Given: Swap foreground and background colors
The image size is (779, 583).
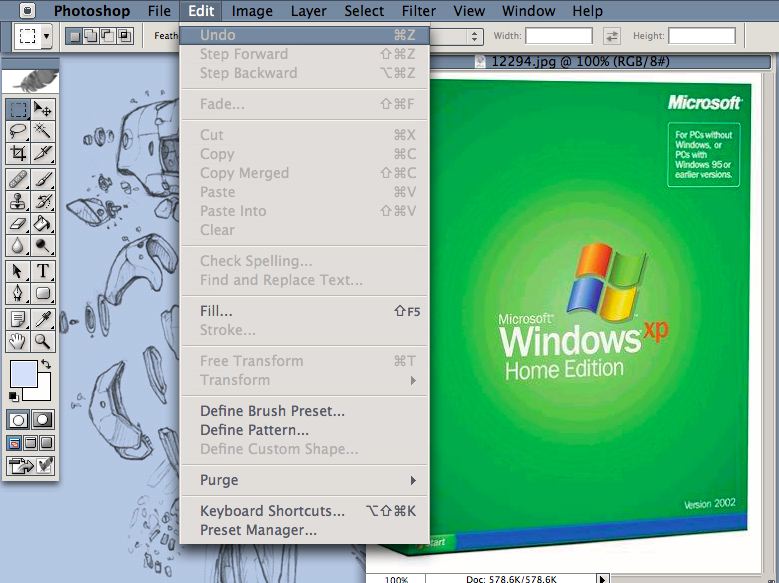Looking at the screenshot, I should (46, 364).
